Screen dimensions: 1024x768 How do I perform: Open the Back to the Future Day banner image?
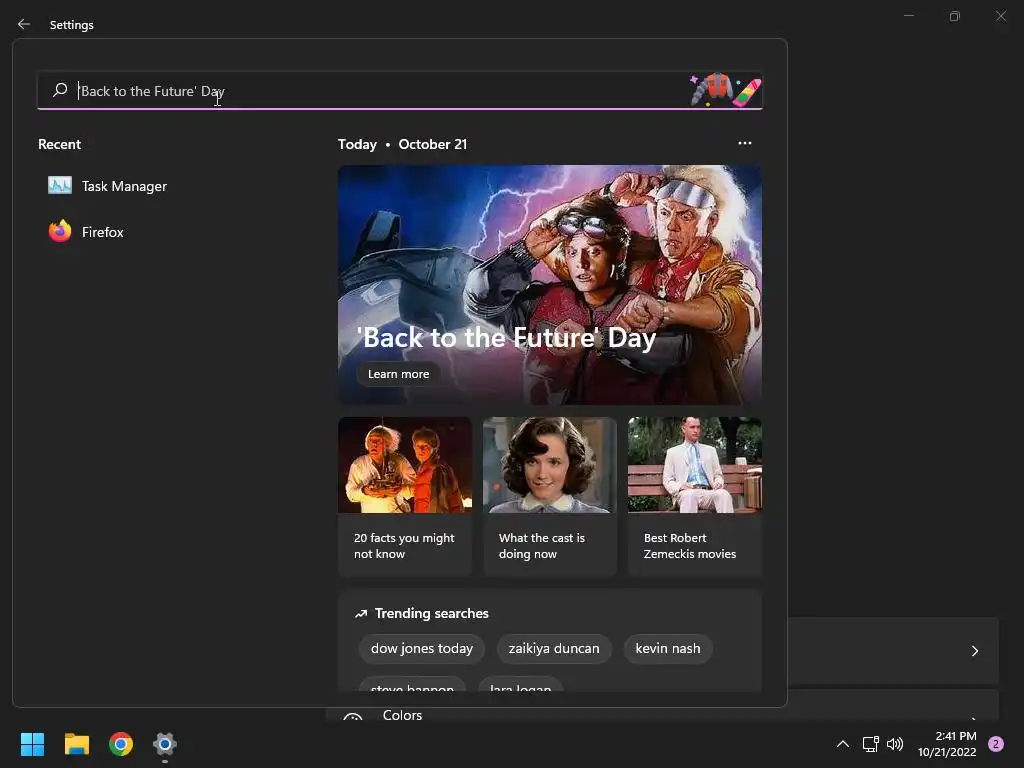(550, 285)
